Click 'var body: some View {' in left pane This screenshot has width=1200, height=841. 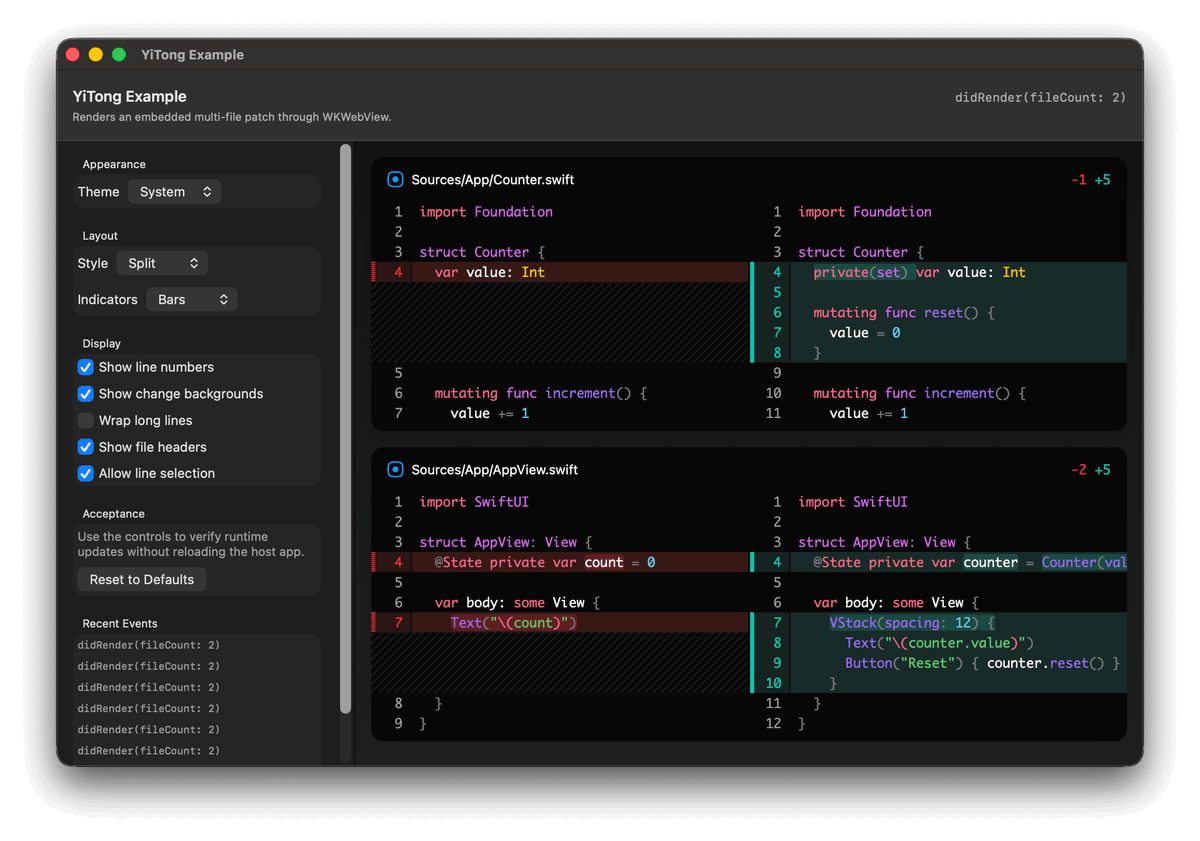(517, 602)
